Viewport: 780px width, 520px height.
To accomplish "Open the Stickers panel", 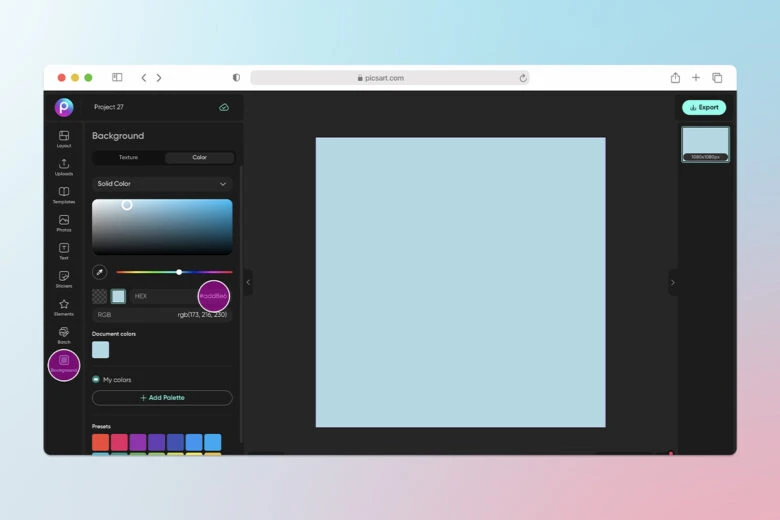I will tap(64, 277).
